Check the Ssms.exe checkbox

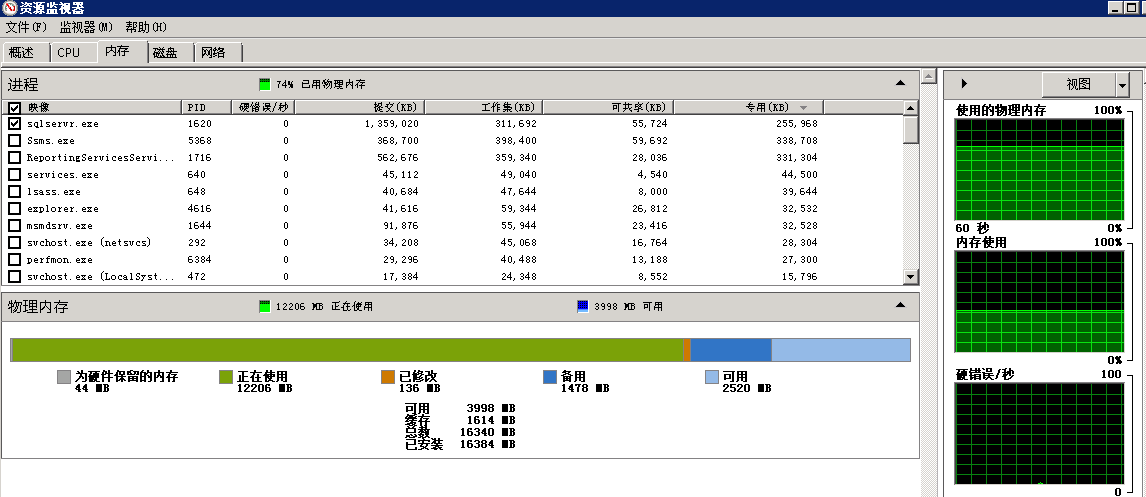click(x=14, y=141)
